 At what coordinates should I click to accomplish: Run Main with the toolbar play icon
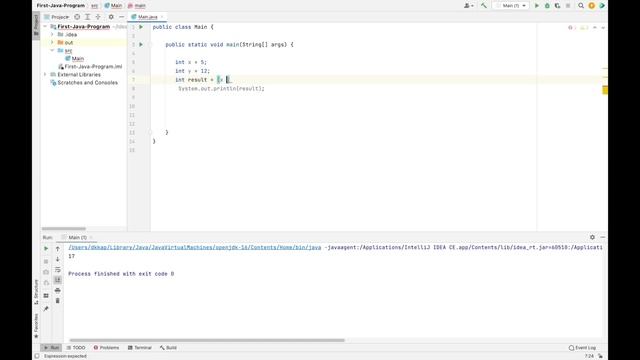click(x=537, y=6)
